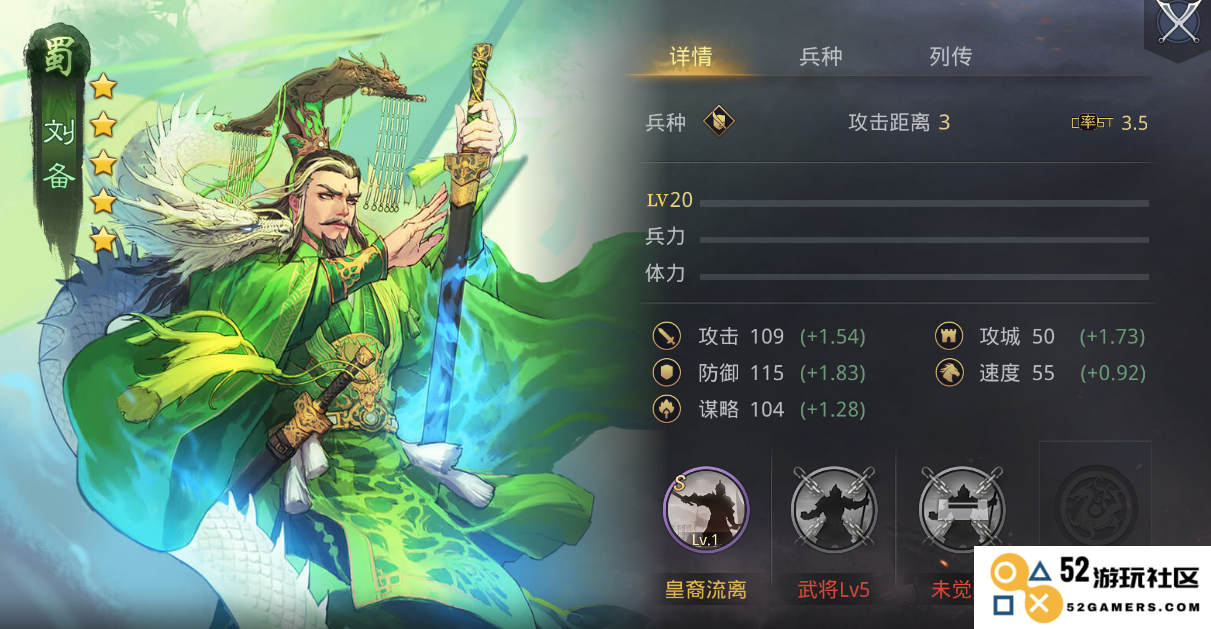Click the 体力 stamina bar
Image resolution: width=1211 pixels, height=629 pixels.
click(x=924, y=277)
